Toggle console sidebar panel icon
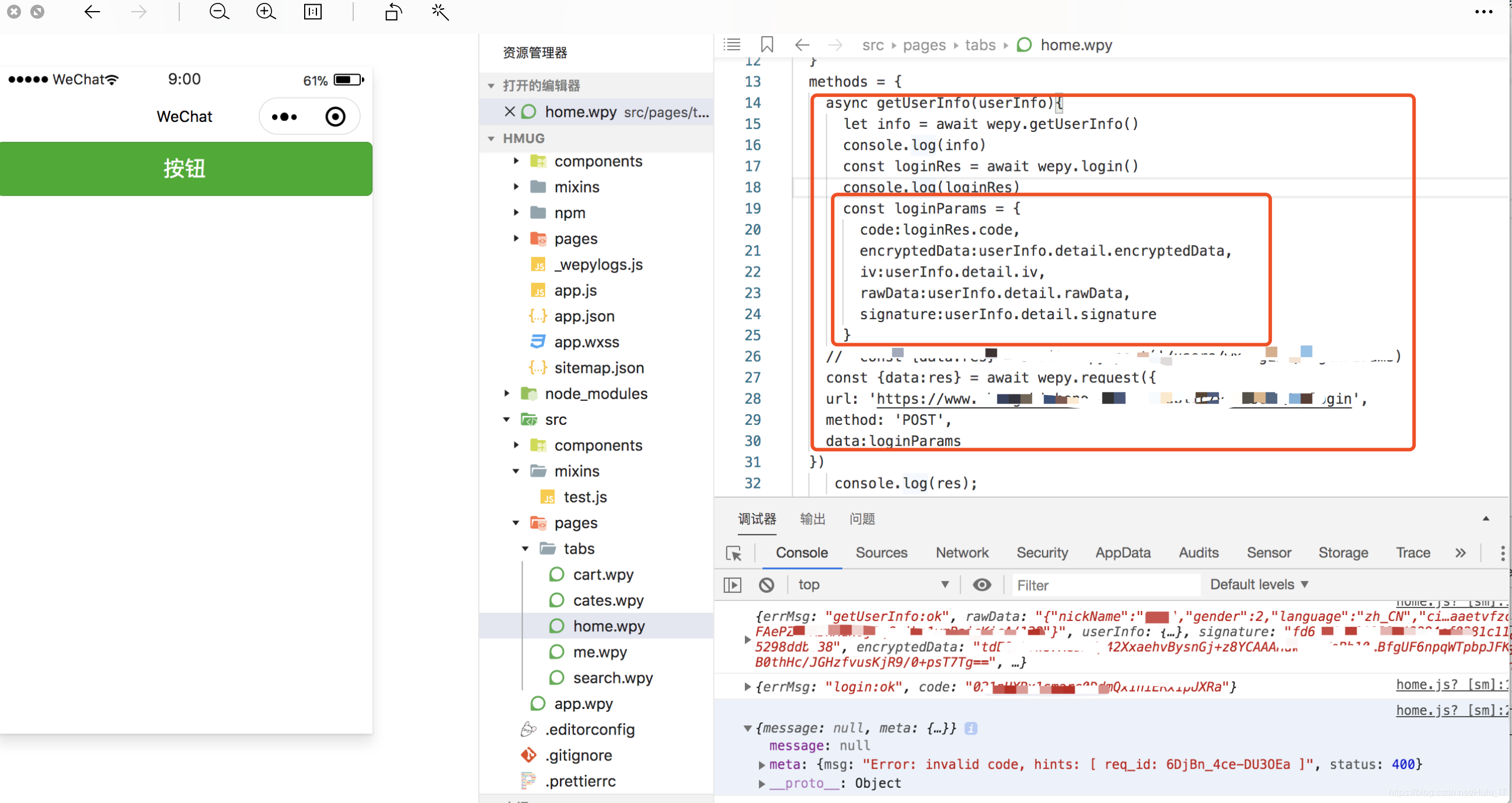The height and width of the screenshot is (803, 1512). point(733,585)
